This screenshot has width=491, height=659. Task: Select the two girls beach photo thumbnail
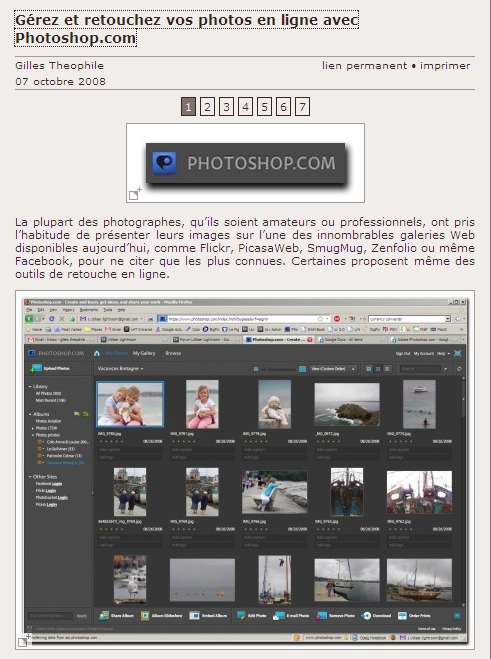tap(130, 404)
